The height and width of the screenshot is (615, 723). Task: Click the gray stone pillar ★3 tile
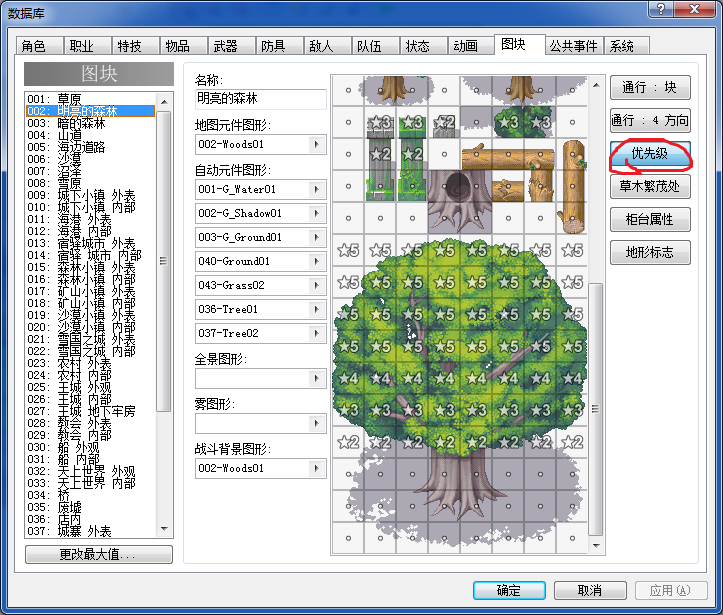(x=380, y=122)
